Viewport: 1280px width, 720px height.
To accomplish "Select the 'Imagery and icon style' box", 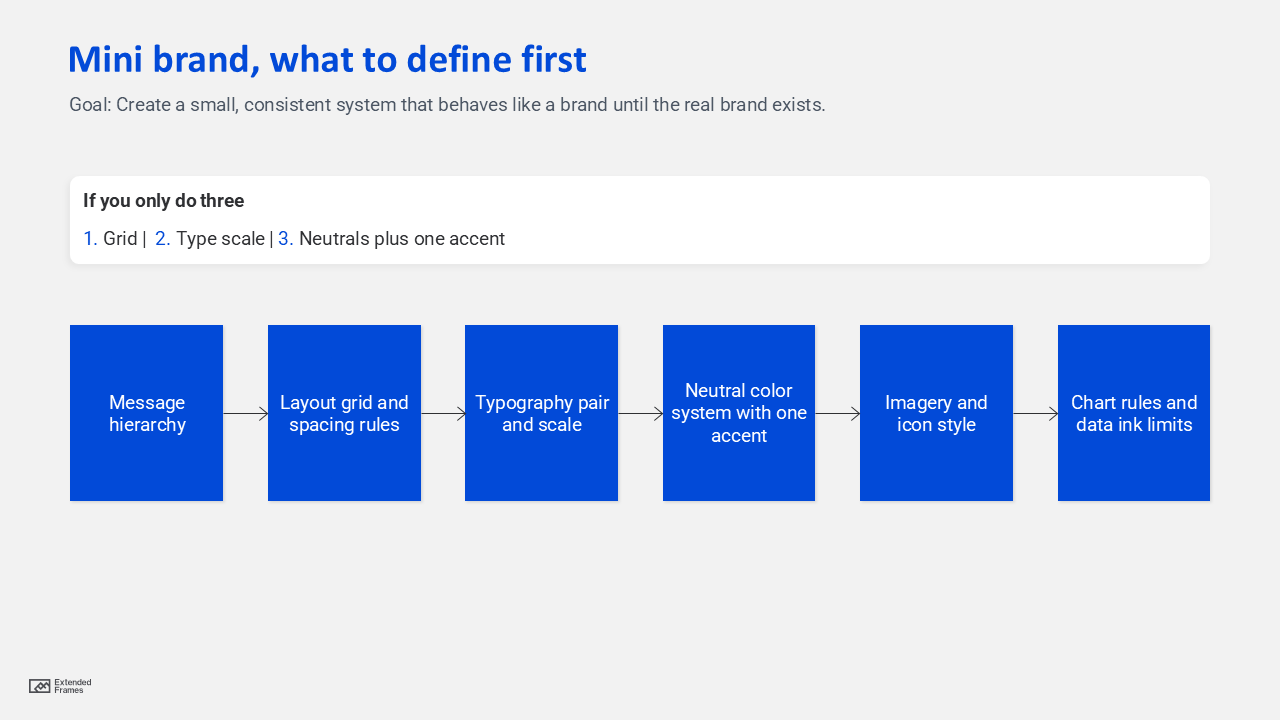I will coord(936,413).
